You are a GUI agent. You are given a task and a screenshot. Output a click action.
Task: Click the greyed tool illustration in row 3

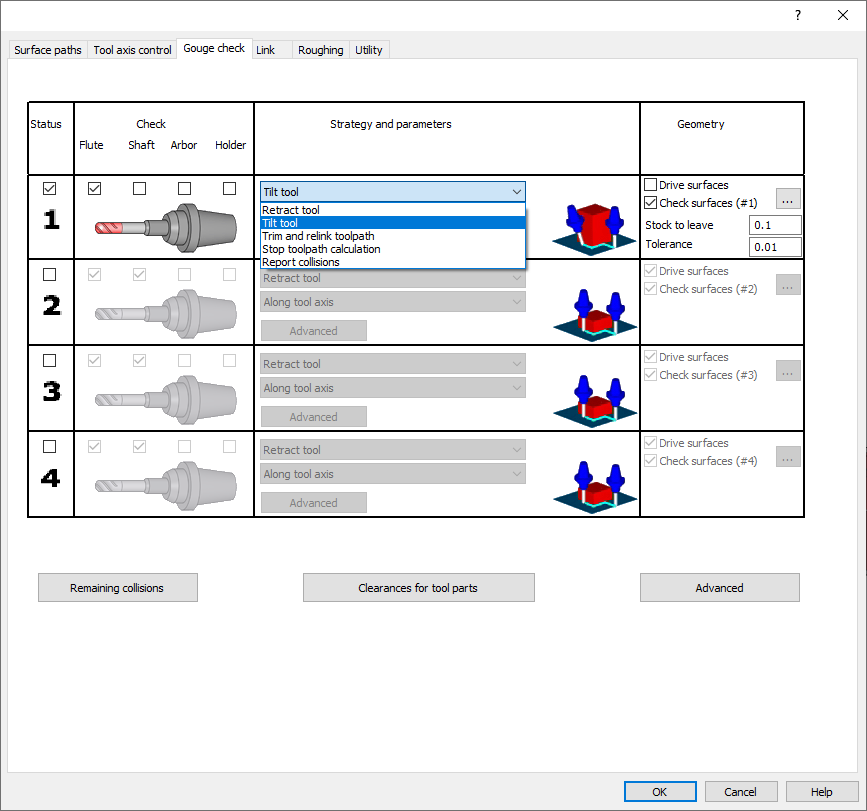(163, 393)
